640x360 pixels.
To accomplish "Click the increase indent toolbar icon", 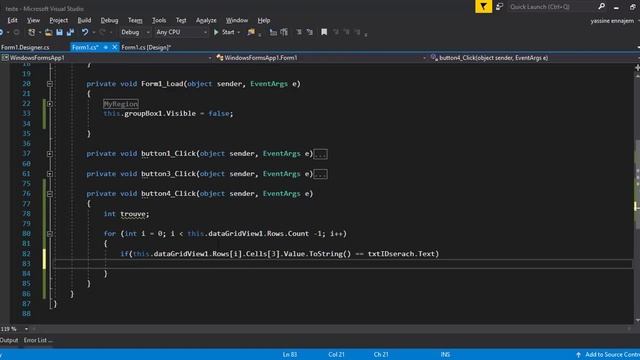I will [284, 32].
